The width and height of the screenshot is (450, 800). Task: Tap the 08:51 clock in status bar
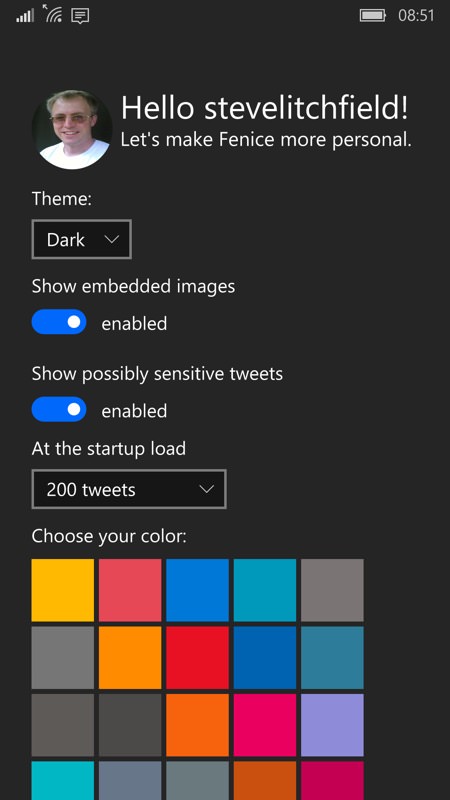(416, 16)
